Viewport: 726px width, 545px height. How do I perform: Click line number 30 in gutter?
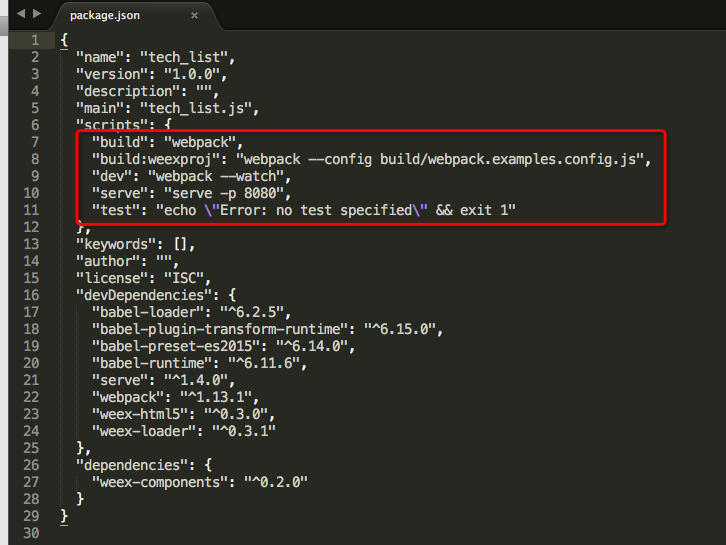31,533
